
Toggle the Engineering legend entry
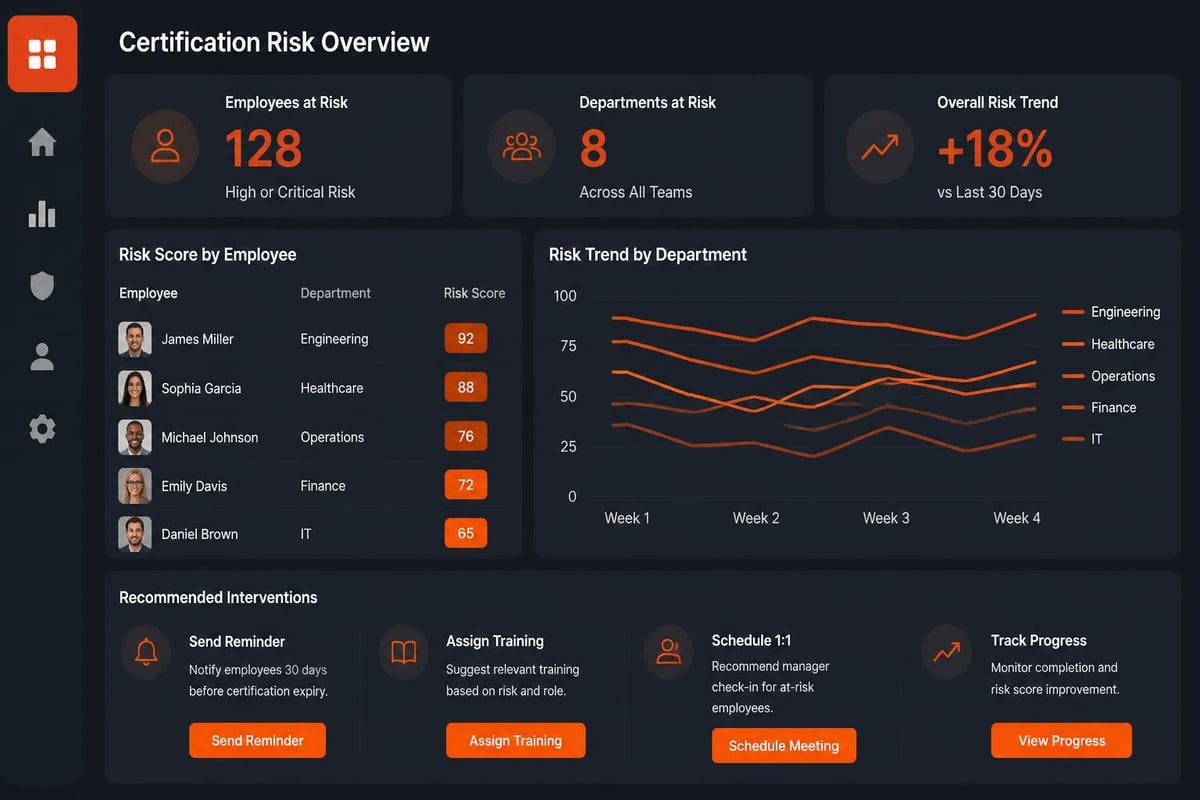1111,312
